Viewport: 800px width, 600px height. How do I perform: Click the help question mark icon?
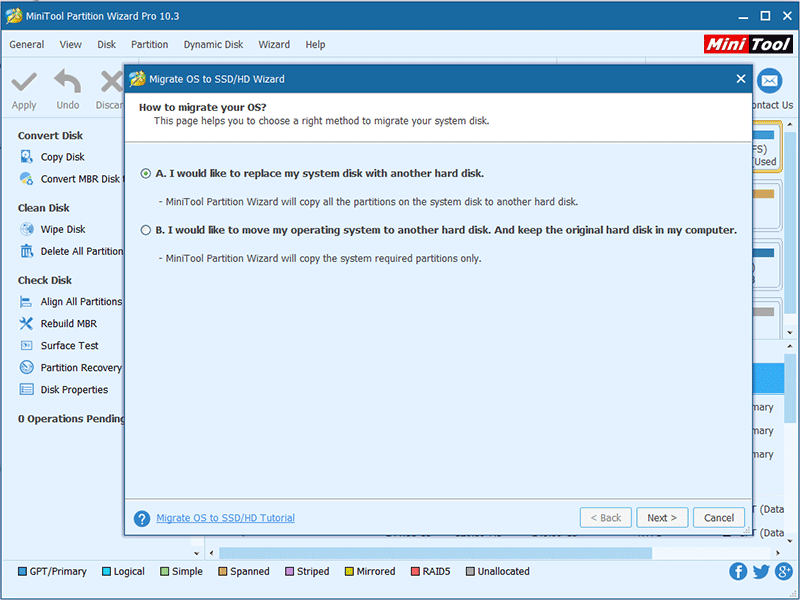pos(142,518)
